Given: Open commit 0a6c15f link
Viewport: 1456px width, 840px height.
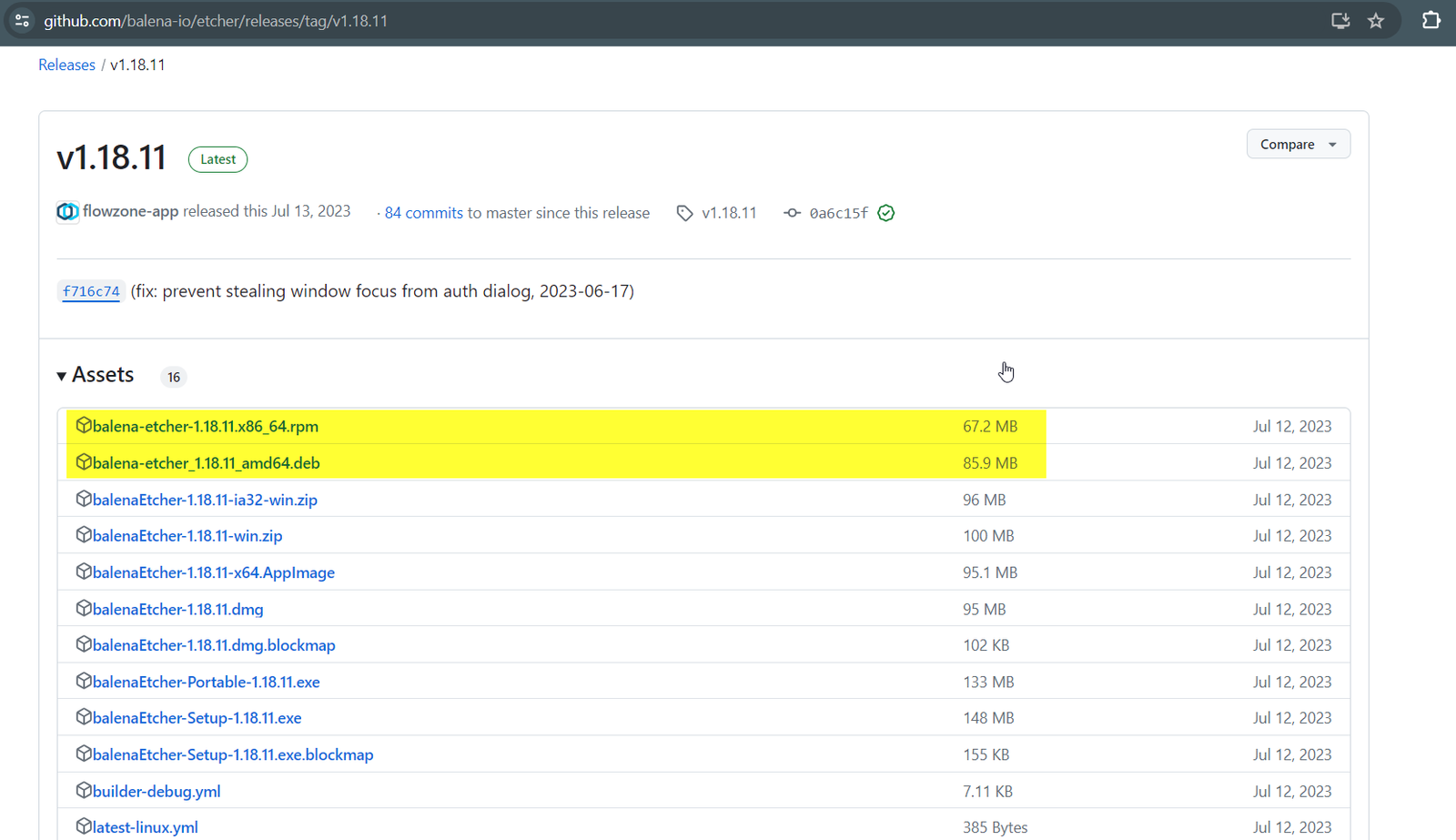Looking at the screenshot, I should pos(838,213).
